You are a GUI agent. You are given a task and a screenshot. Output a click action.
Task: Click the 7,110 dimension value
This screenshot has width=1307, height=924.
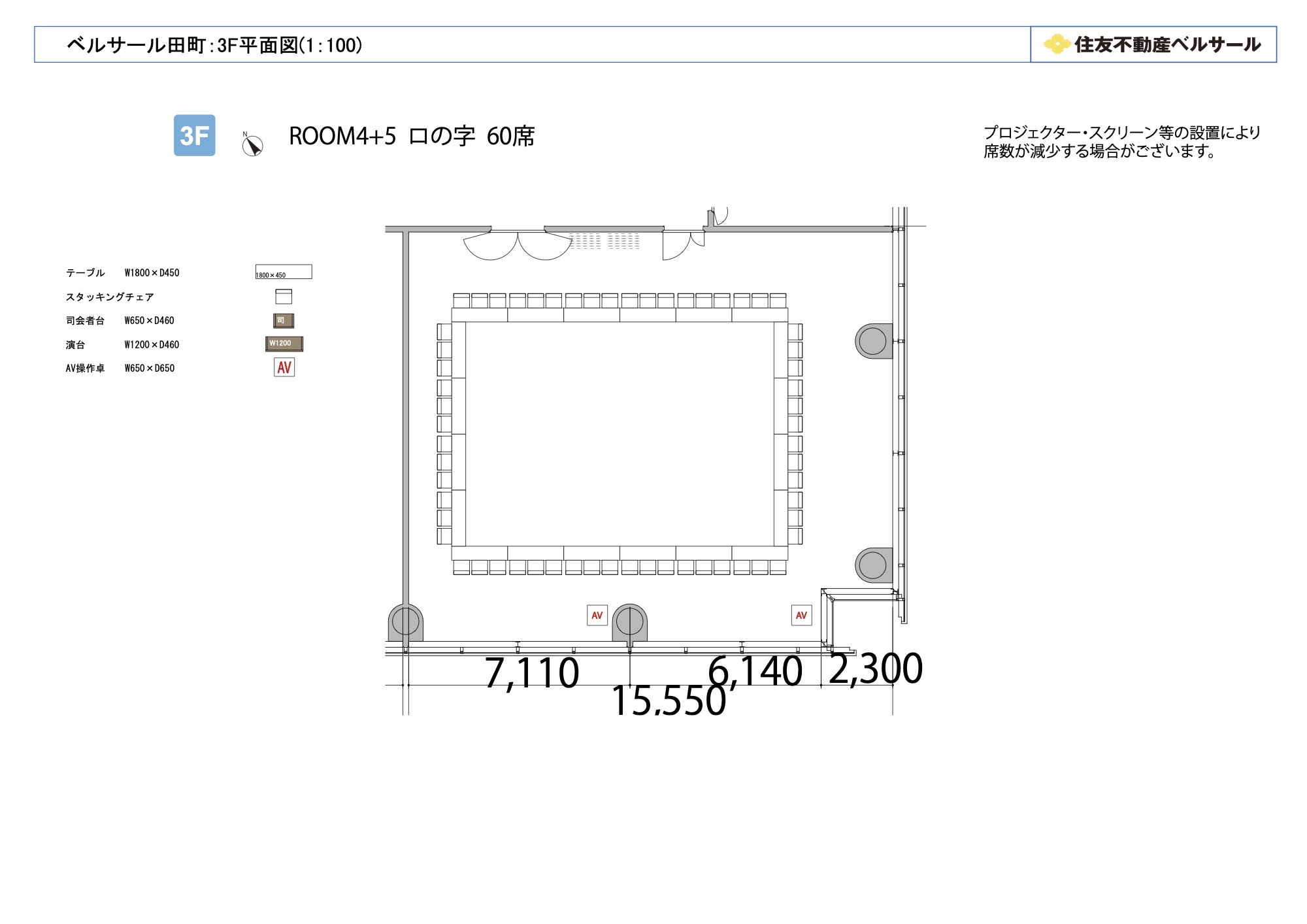pyautogui.click(x=532, y=672)
